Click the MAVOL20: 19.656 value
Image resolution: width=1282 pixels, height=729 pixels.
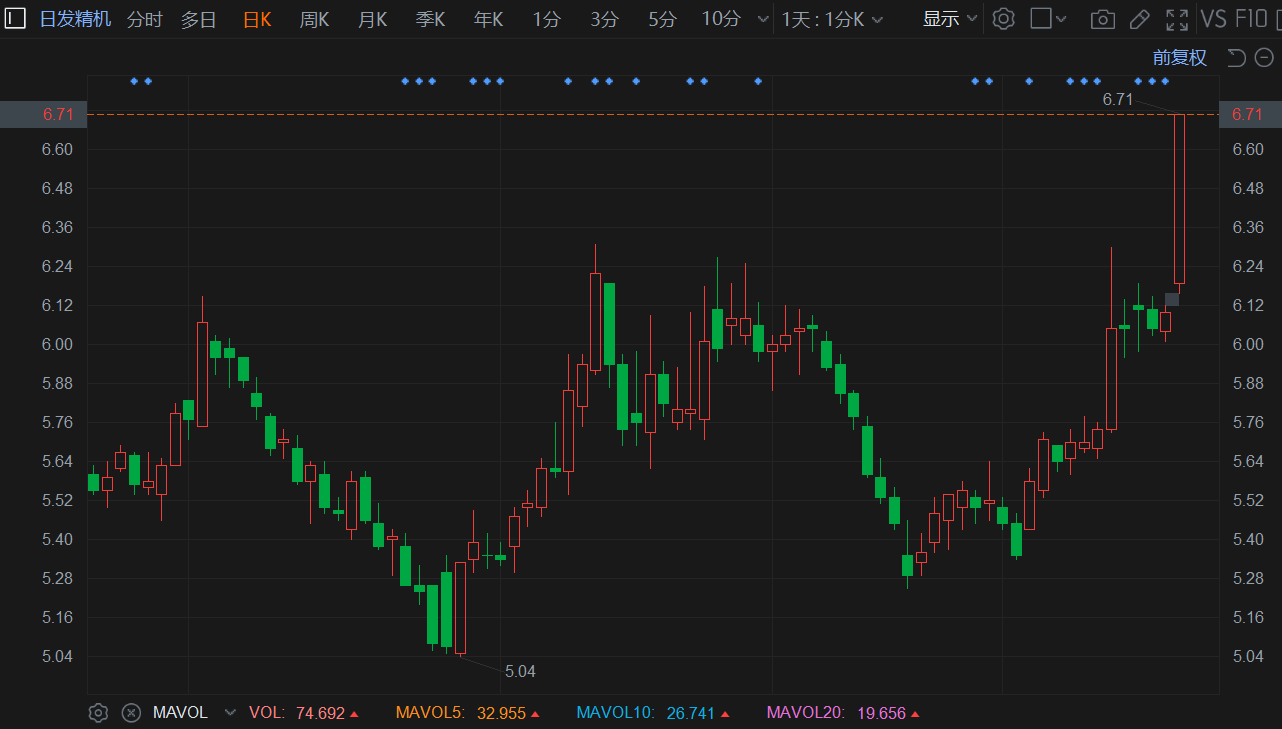(x=843, y=713)
